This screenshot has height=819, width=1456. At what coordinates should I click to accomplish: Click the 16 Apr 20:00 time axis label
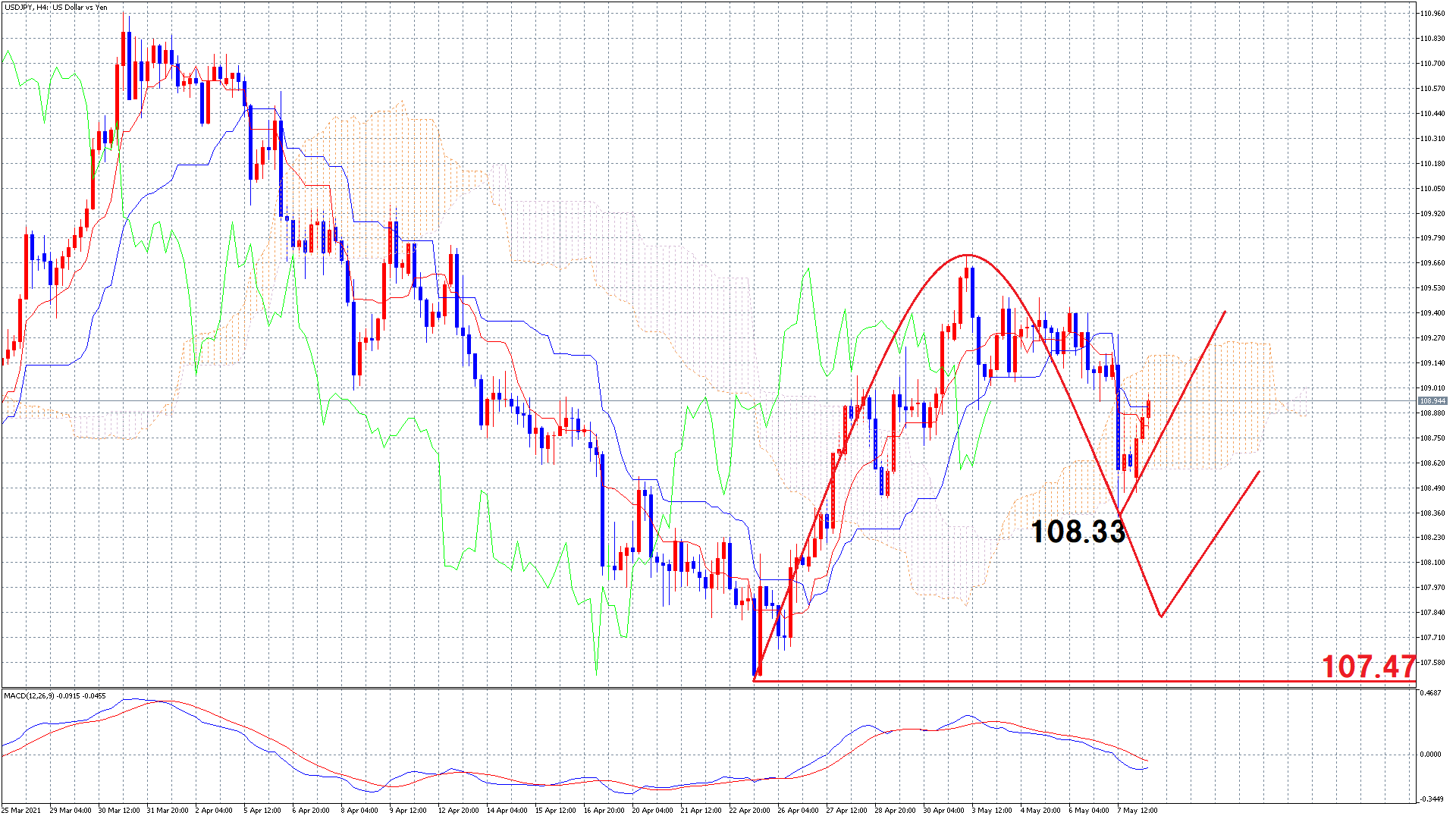tap(604, 810)
